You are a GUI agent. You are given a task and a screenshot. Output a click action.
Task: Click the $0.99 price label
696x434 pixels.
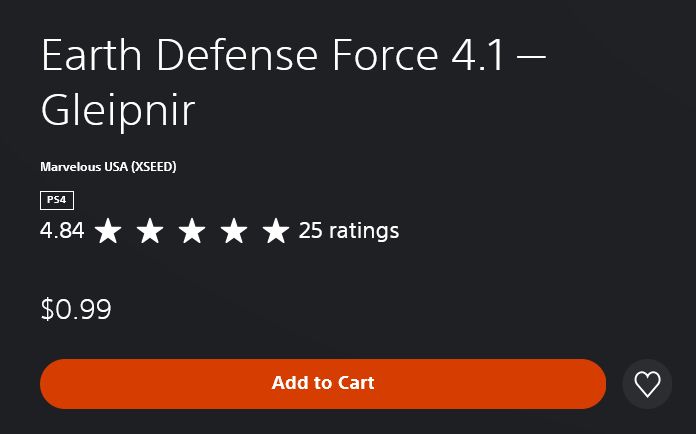76,309
